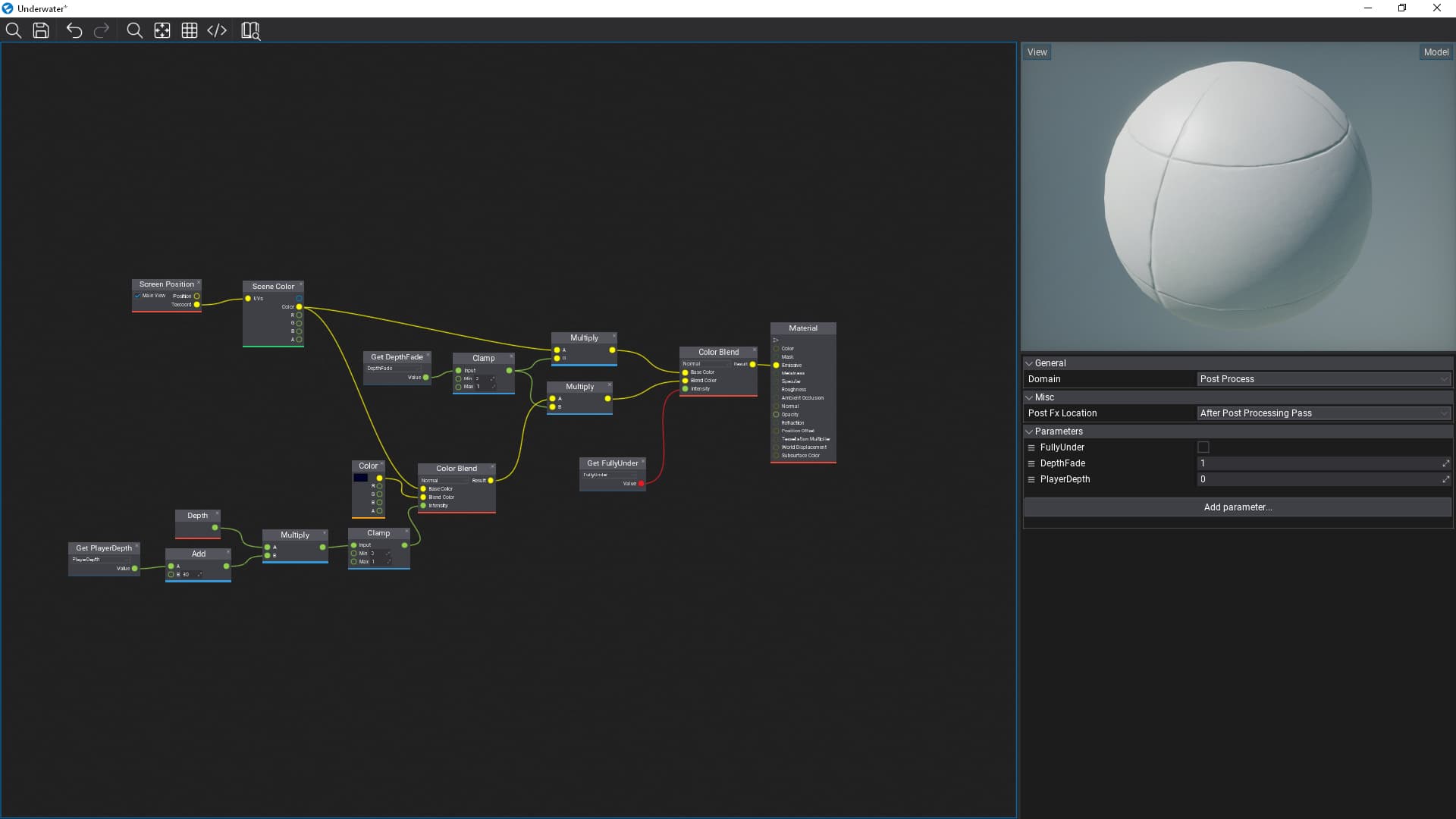Viewport: 1456px width, 819px height.
Task: Click the Add parameter button
Action: tap(1238, 507)
